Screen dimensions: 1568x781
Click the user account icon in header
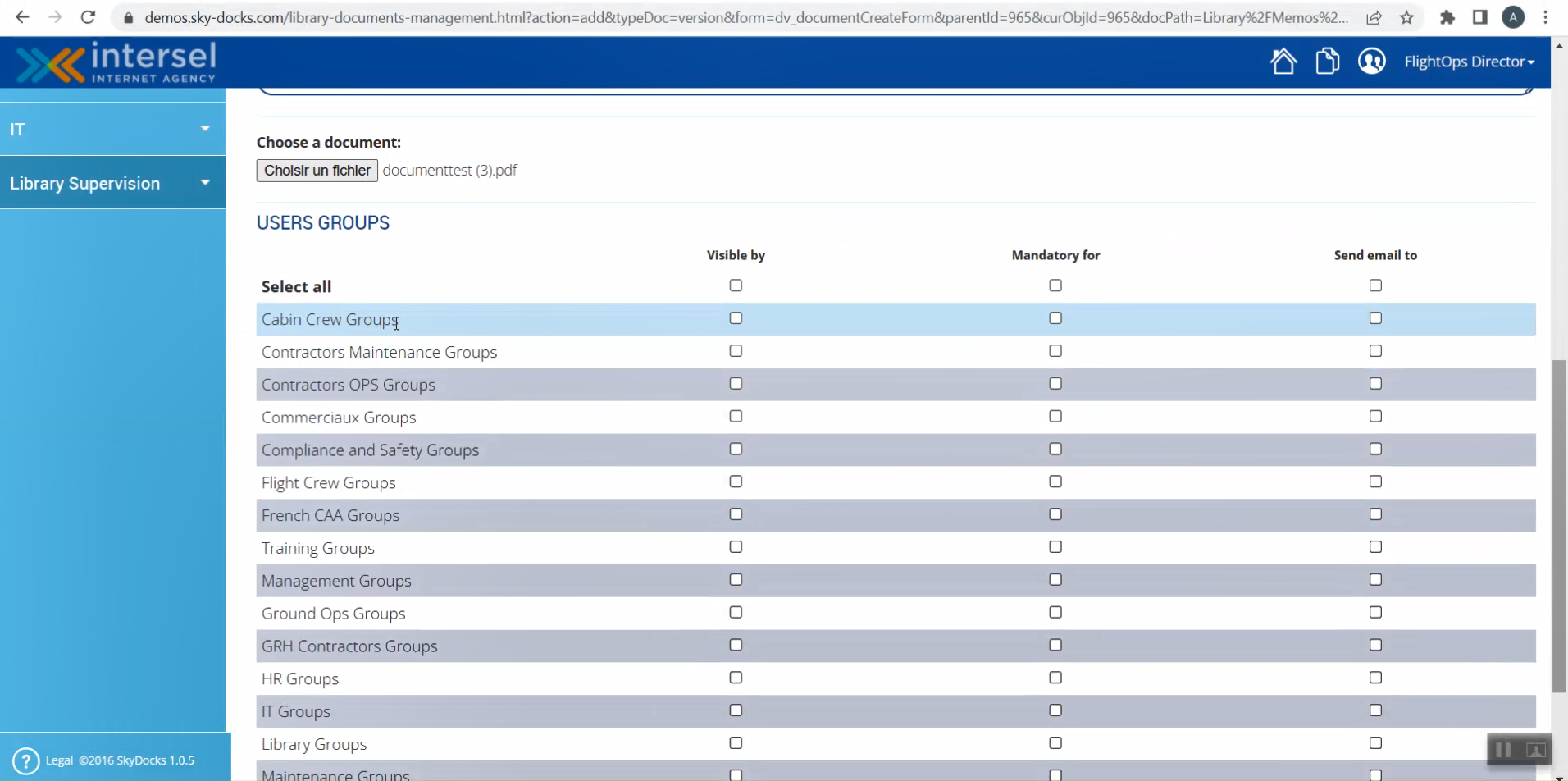click(1372, 62)
